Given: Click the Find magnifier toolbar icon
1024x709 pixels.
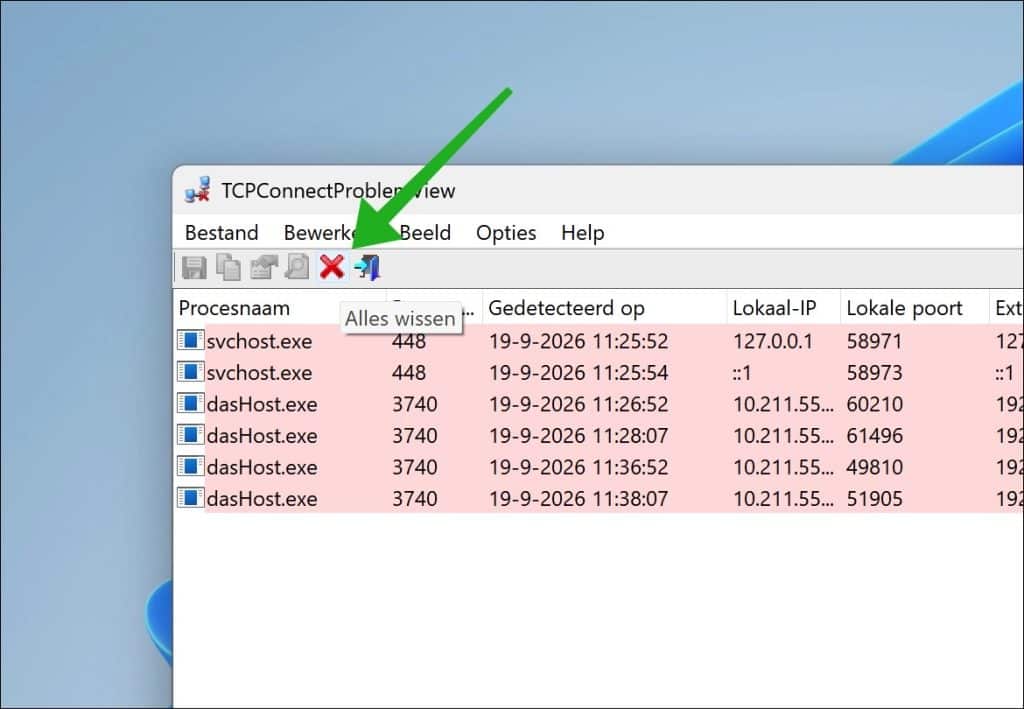Looking at the screenshot, I should point(298,268).
